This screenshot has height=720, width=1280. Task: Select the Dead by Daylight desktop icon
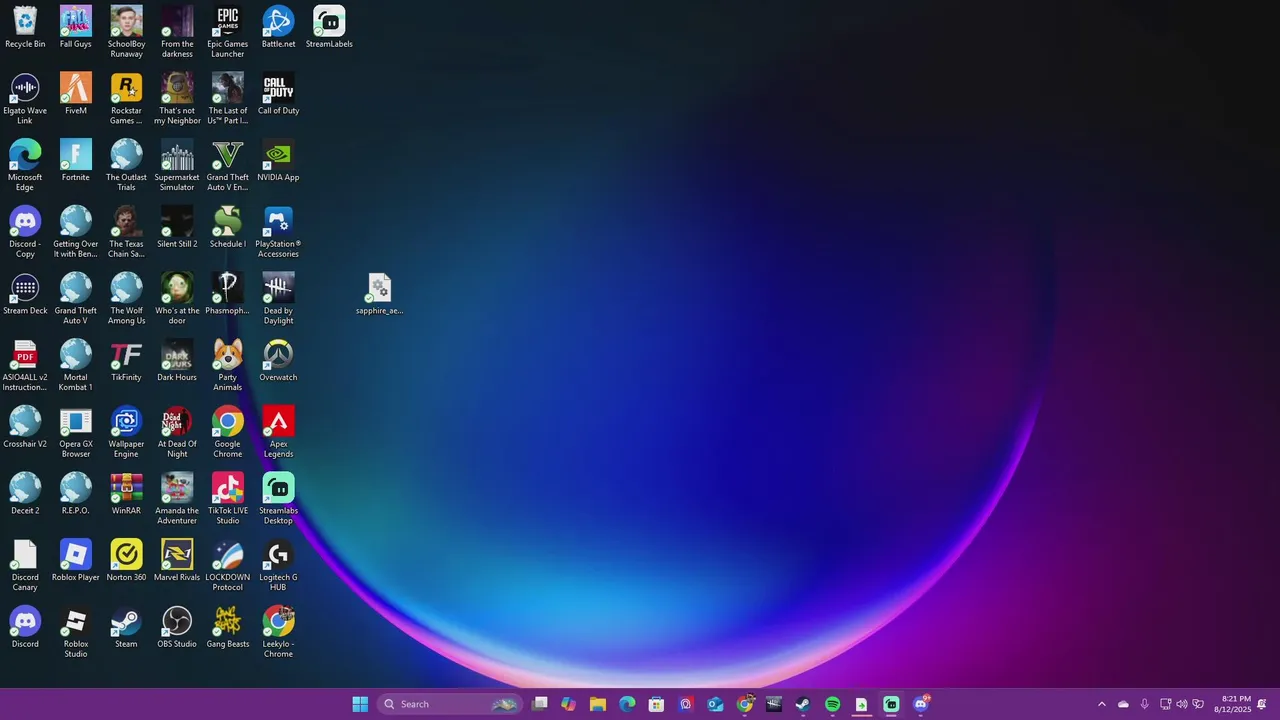pos(278,299)
